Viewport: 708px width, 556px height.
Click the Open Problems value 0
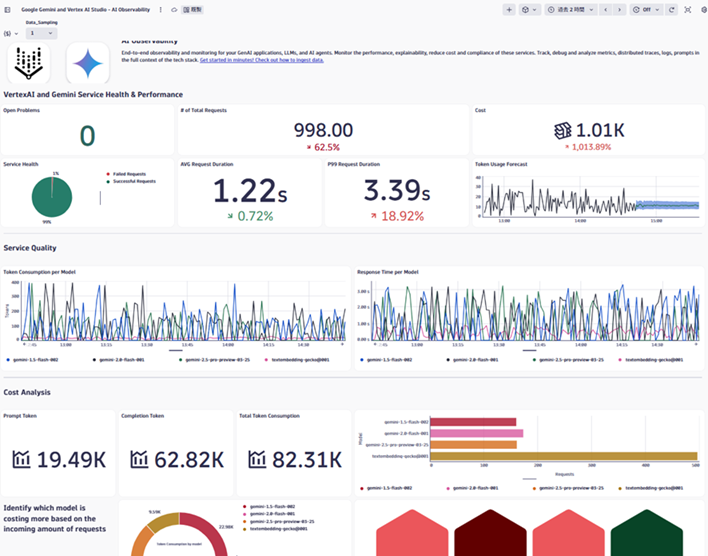tap(87, 137)
